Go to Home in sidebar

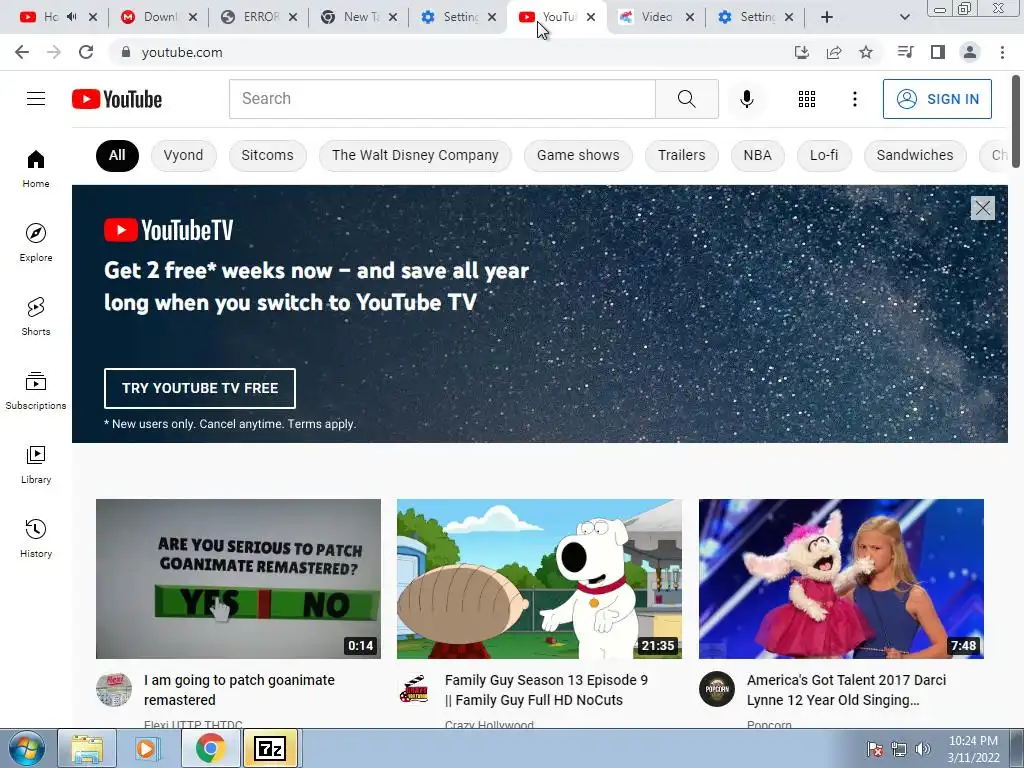(x=36, y=168)
